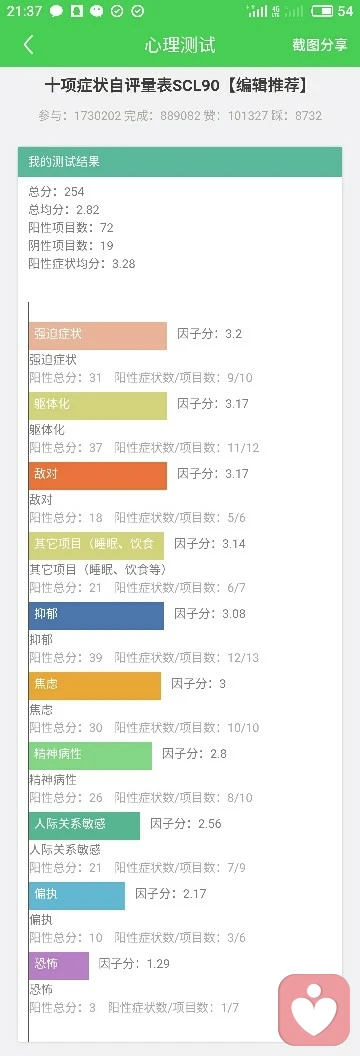The height and width of the screenshot is (1056, 360).
Task: Tap the 焦虑 amber bar
Action: (x=95, y=686)
